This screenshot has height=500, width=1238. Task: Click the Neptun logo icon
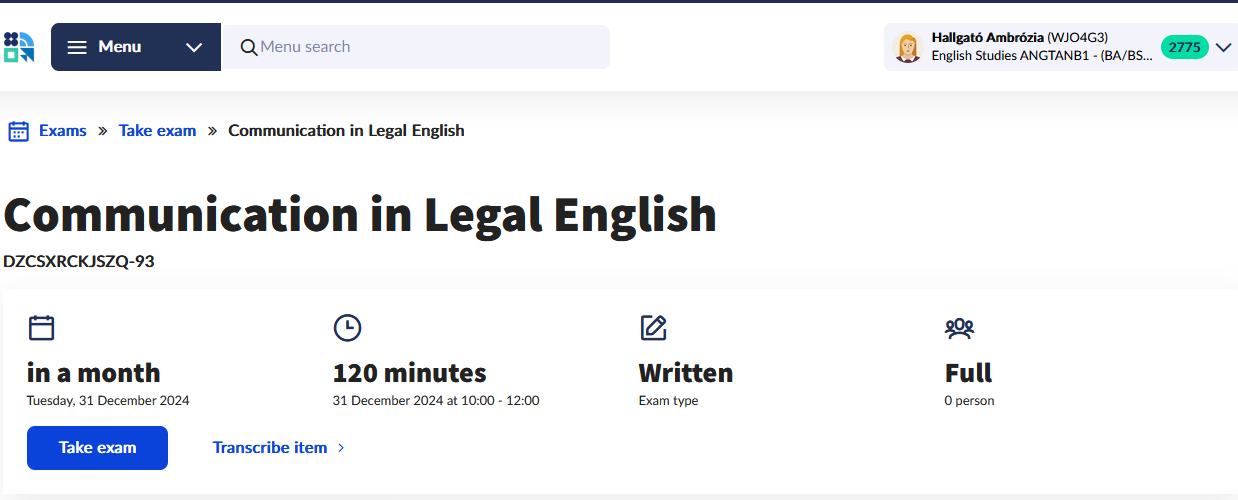coord(19,47)
